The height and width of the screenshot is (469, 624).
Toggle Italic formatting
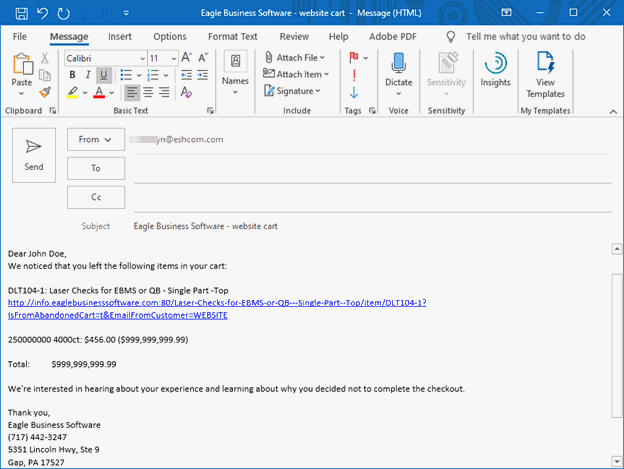click(88, 75)
